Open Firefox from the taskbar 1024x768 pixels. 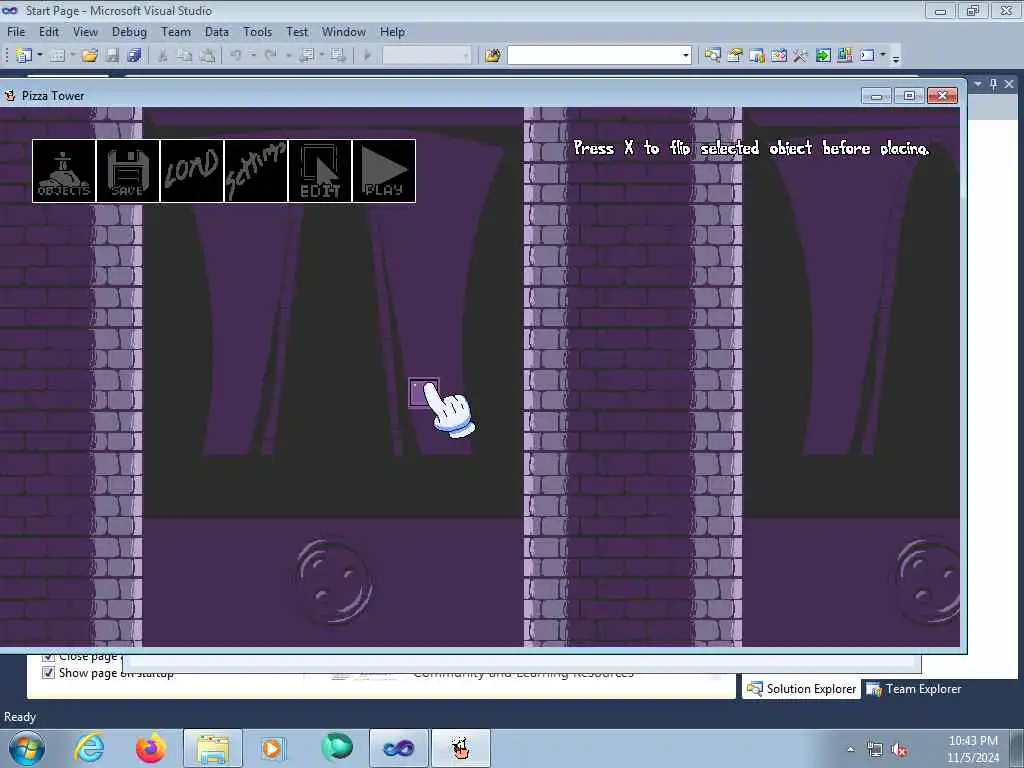tap(151, 748)
